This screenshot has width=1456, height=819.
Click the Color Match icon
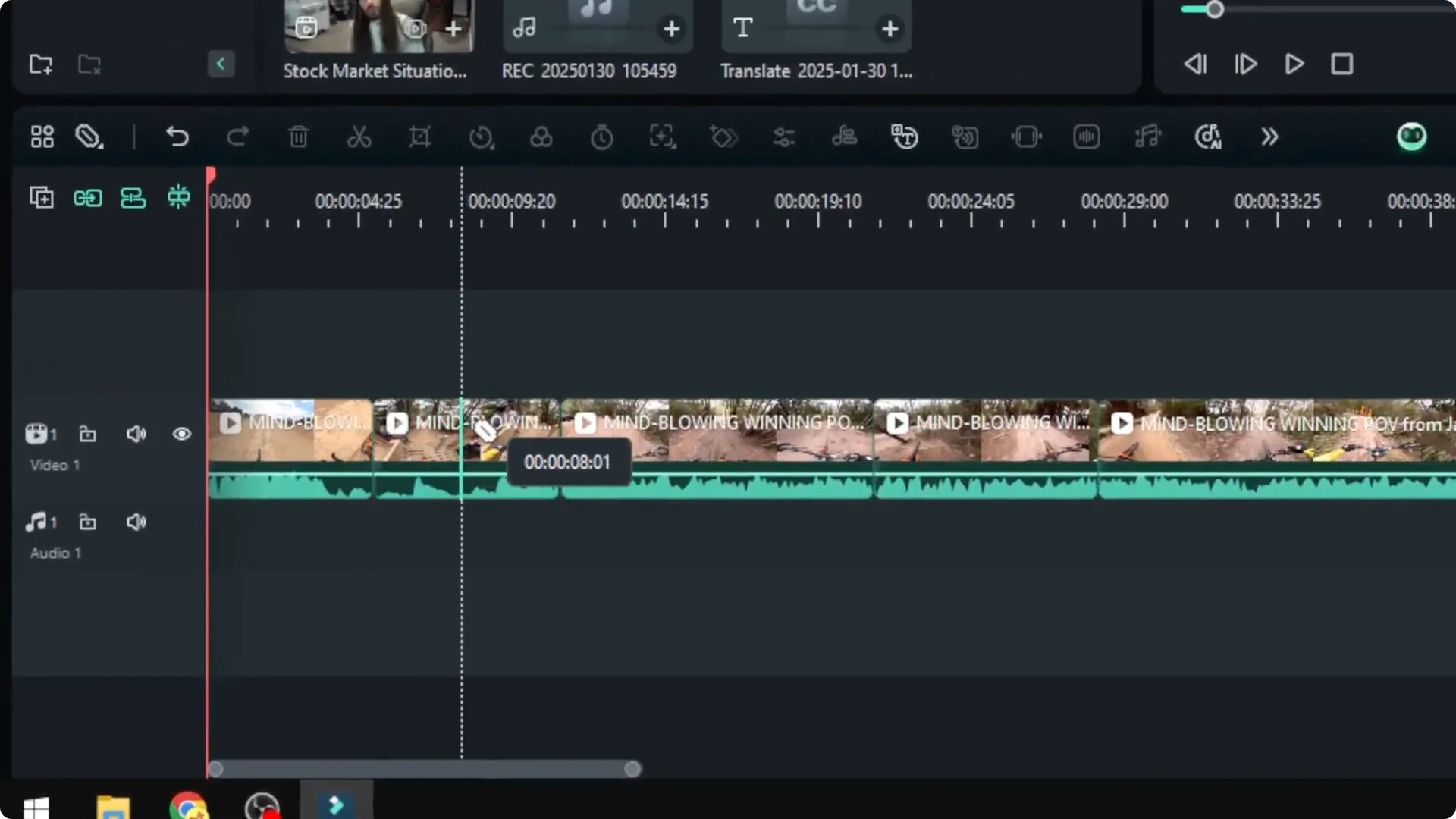pyautogui.click(x=541, y=137)
